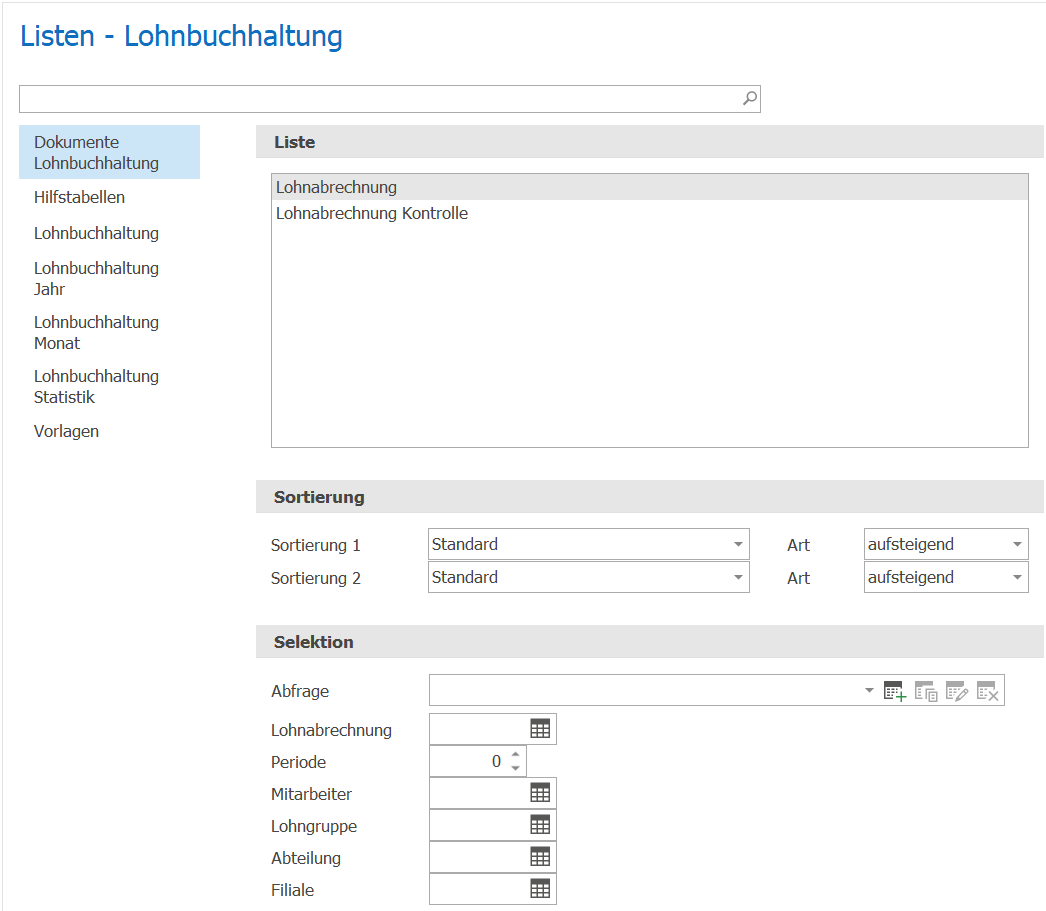Open Art dropdown for Sortierung 1
Screen dimensions: 1046x911
pos(1017,544)
